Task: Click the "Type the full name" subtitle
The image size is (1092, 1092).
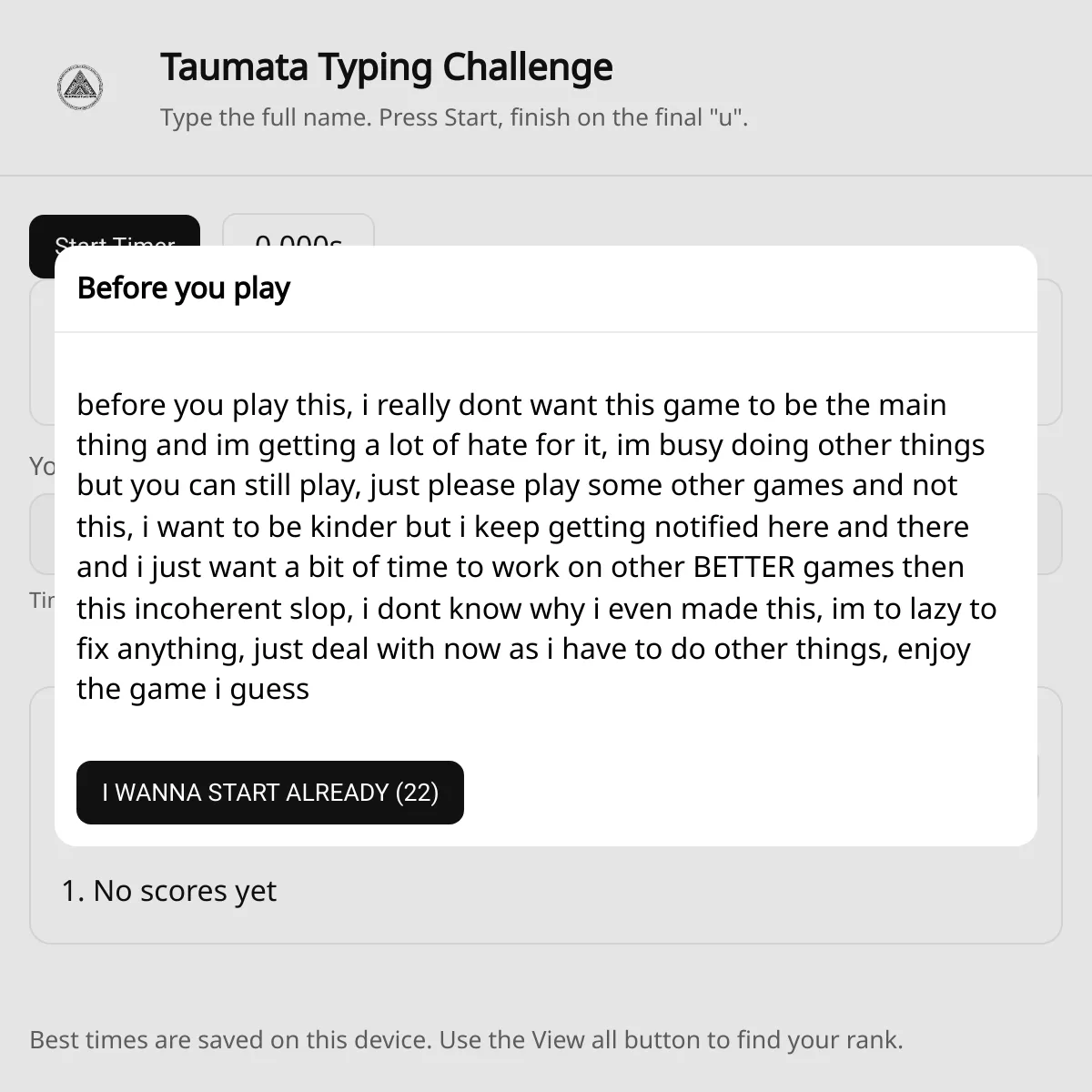Action: (x=454, y=117)
